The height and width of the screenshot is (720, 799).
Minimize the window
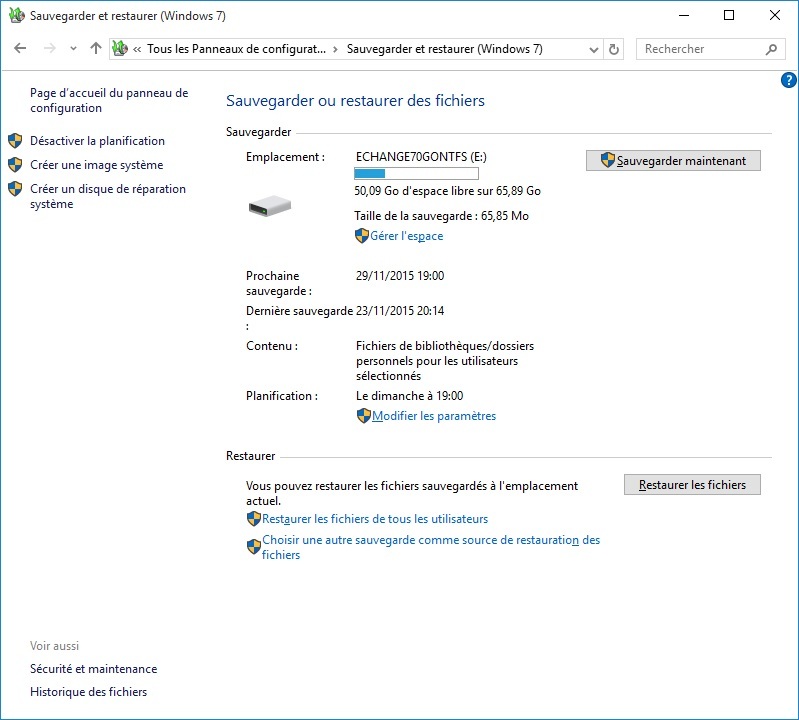(684, 15)
